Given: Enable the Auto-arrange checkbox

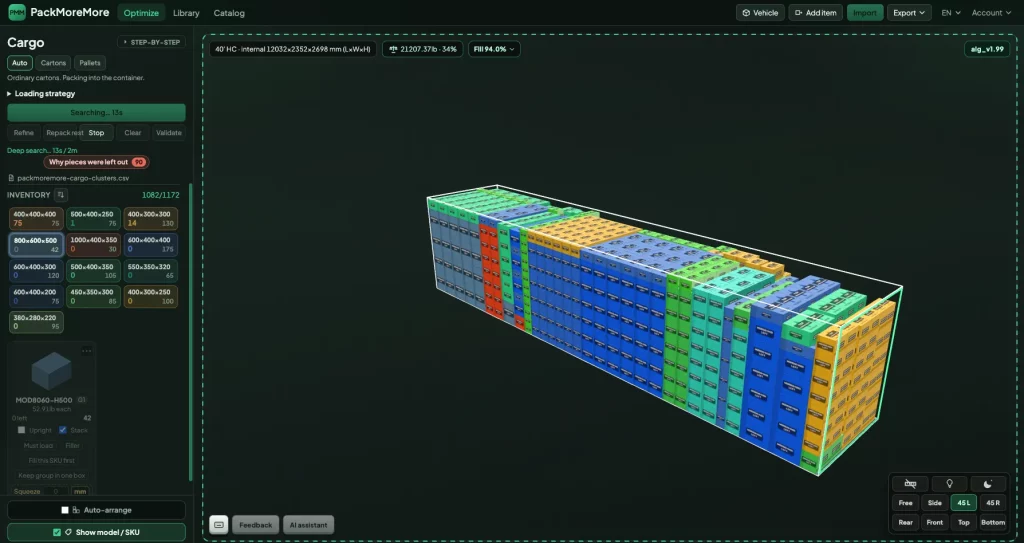Looking at the screenshot, I should 65,510.
